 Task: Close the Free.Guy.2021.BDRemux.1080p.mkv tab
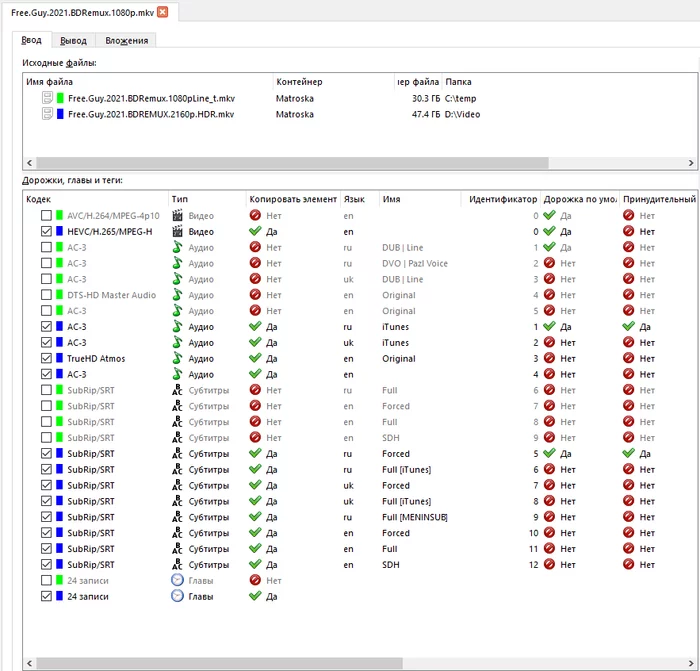pos(163,12)
